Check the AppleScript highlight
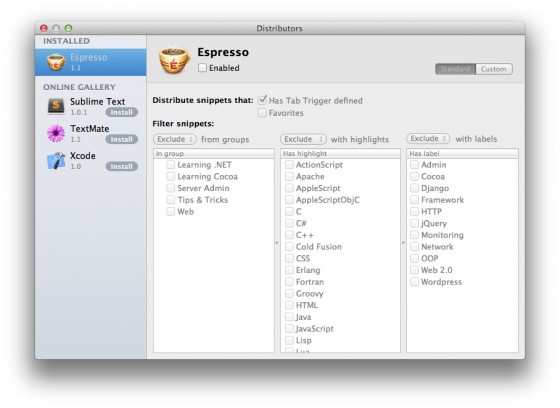Screen dimensions: 560x408 point(289,188)
